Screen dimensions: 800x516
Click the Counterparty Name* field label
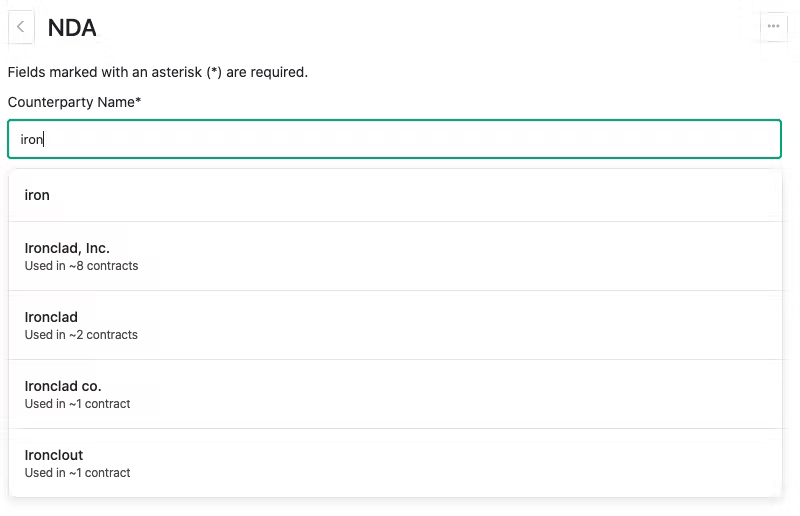(74, 102)
